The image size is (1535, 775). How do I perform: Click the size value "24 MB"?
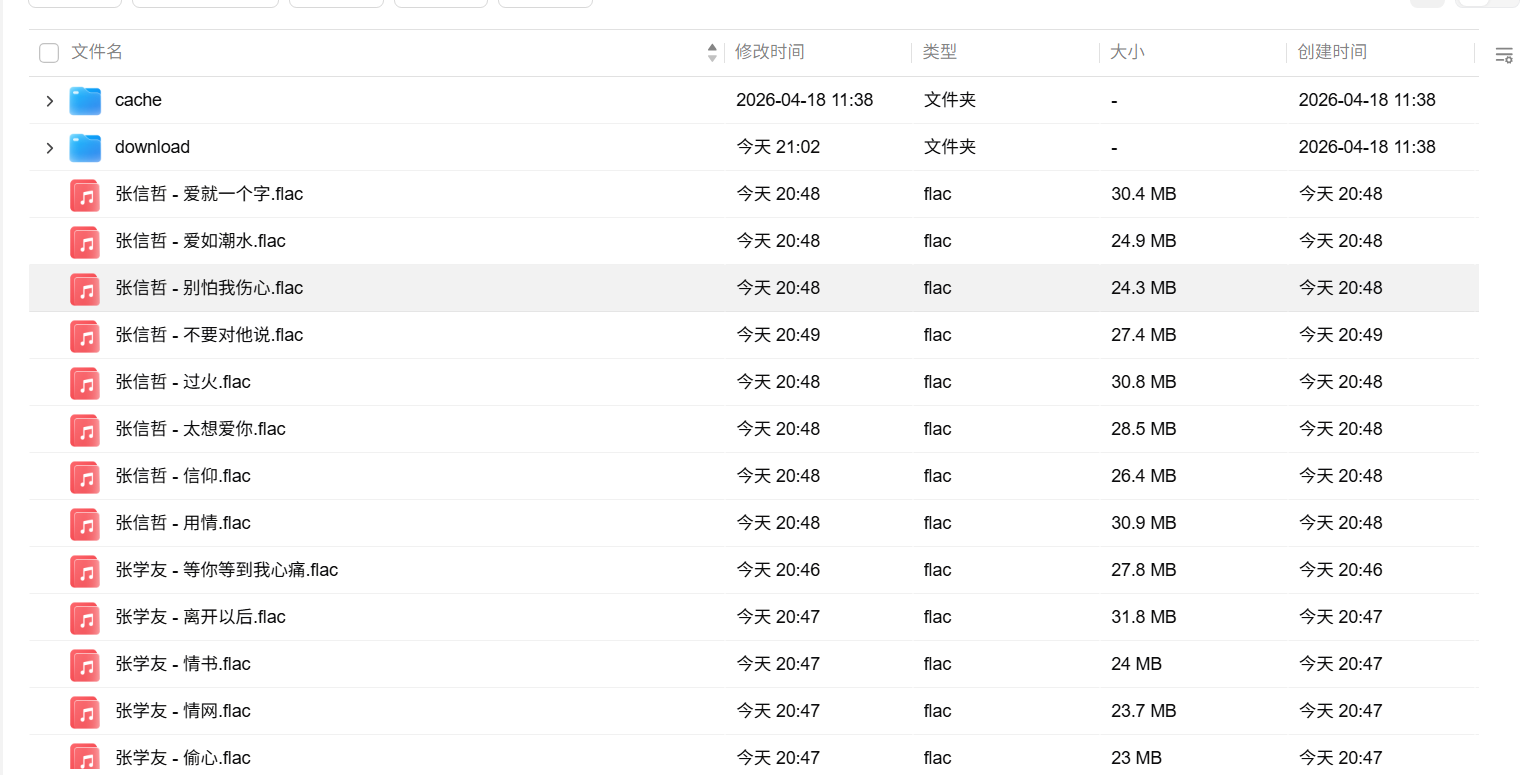pyautogui.click(x=1136, y=664)
